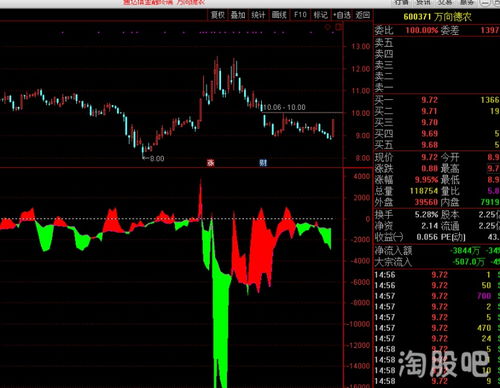Click the red 涨 marker icon
This screenshot has width=500, height=388.
click(x=211, y=163)
